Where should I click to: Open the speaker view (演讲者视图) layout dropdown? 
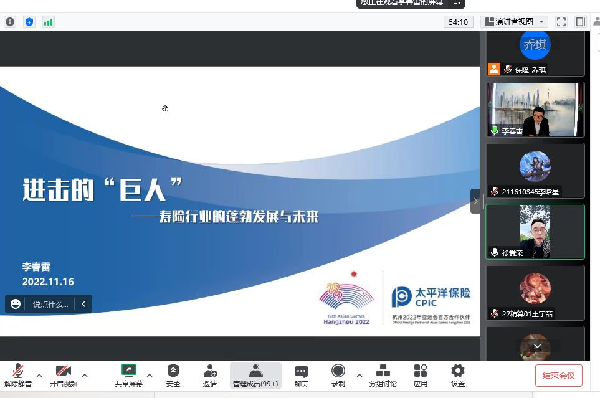[x=514, y=22]
